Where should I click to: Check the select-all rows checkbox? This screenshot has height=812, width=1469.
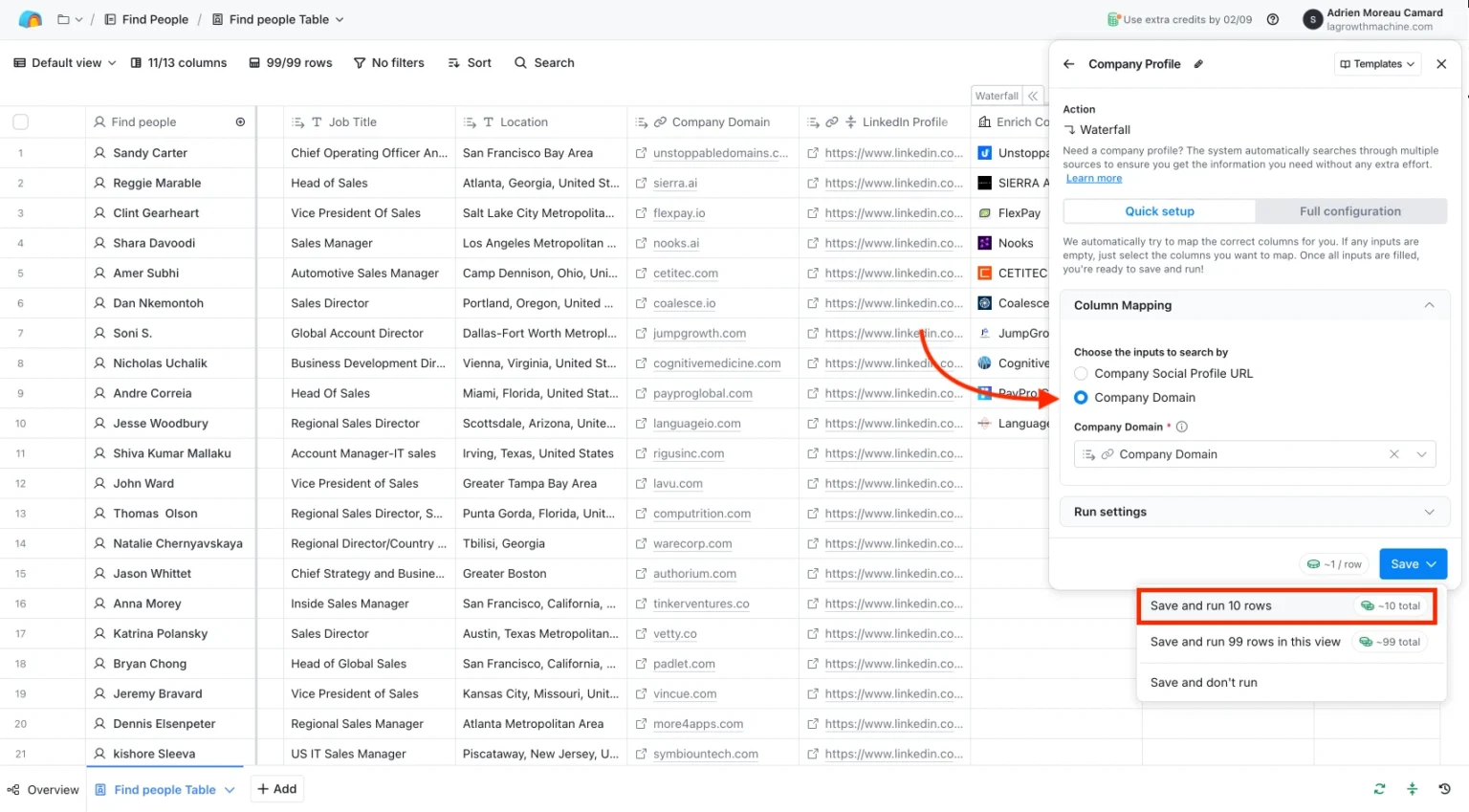[x=20, y=122]
